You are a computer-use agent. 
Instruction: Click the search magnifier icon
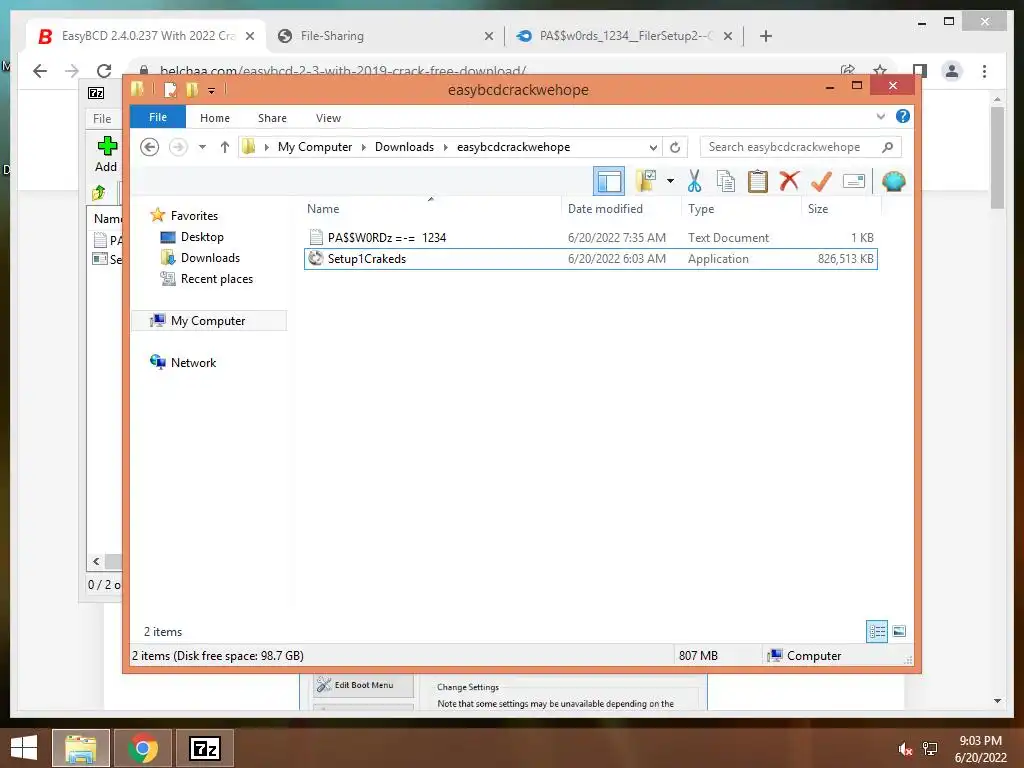[888, 147]
